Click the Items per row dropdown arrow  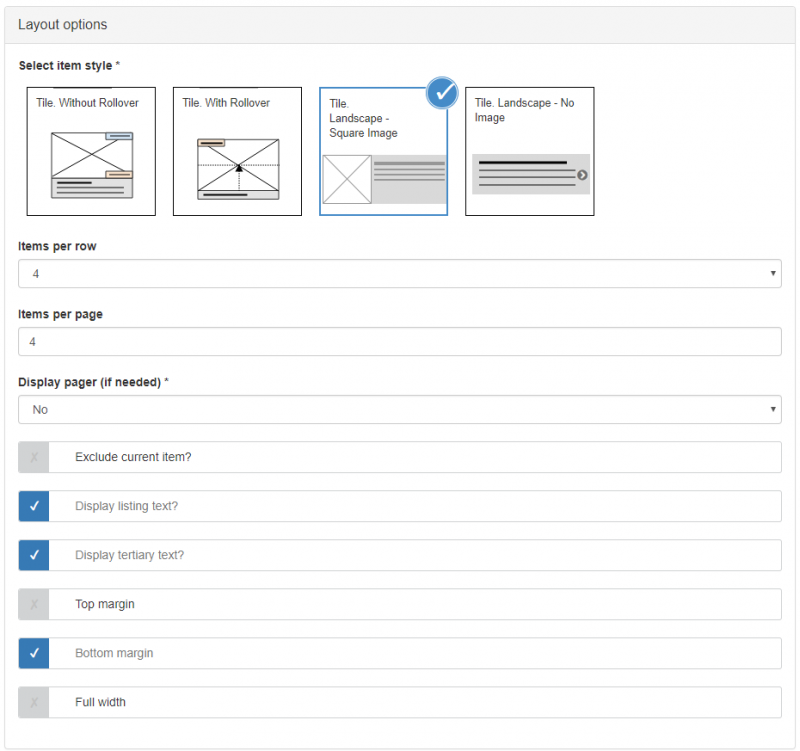coord(773,273)
